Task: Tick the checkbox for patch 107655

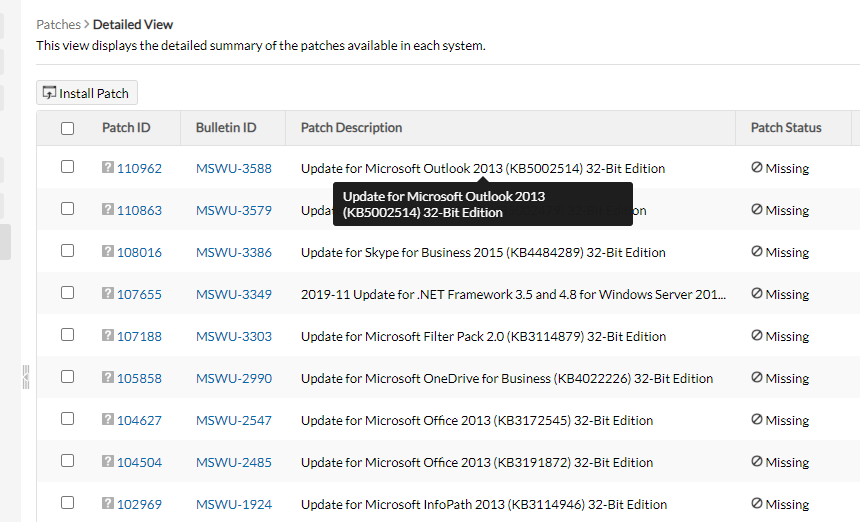Action: click(67, 292)
